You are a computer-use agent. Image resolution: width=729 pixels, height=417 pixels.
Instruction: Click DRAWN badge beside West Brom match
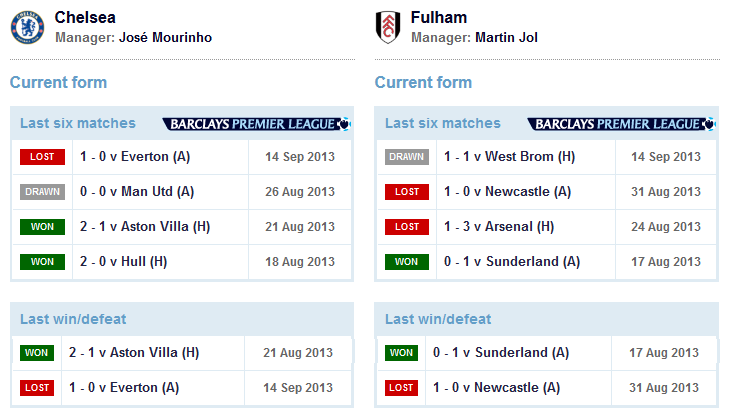[407, 157]
